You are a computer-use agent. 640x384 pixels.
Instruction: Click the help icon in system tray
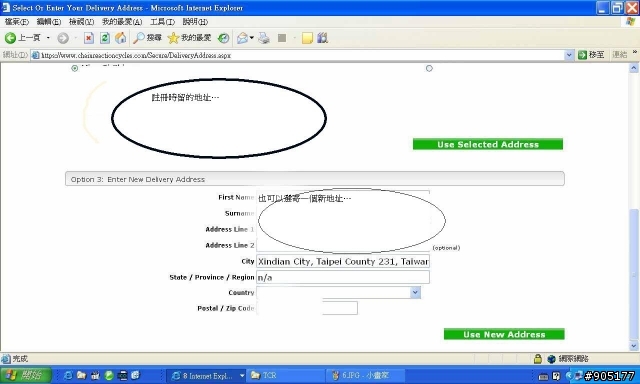[x=556, y=376]
